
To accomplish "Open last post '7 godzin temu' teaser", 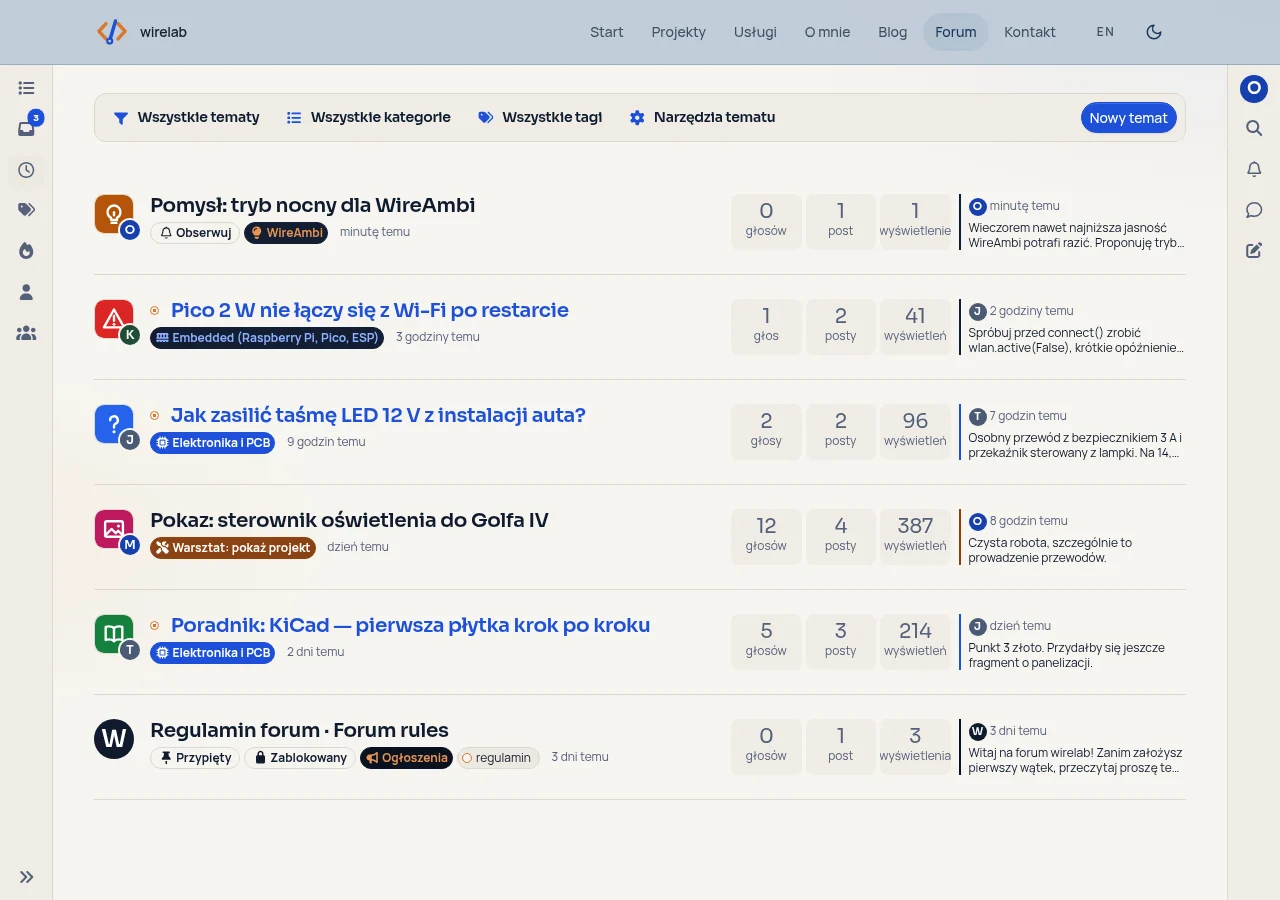I will coord(1028,416).
